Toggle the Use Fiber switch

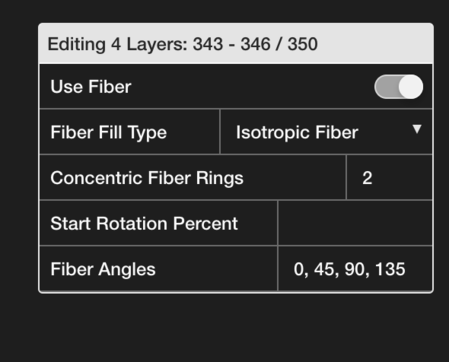(399, 87)
